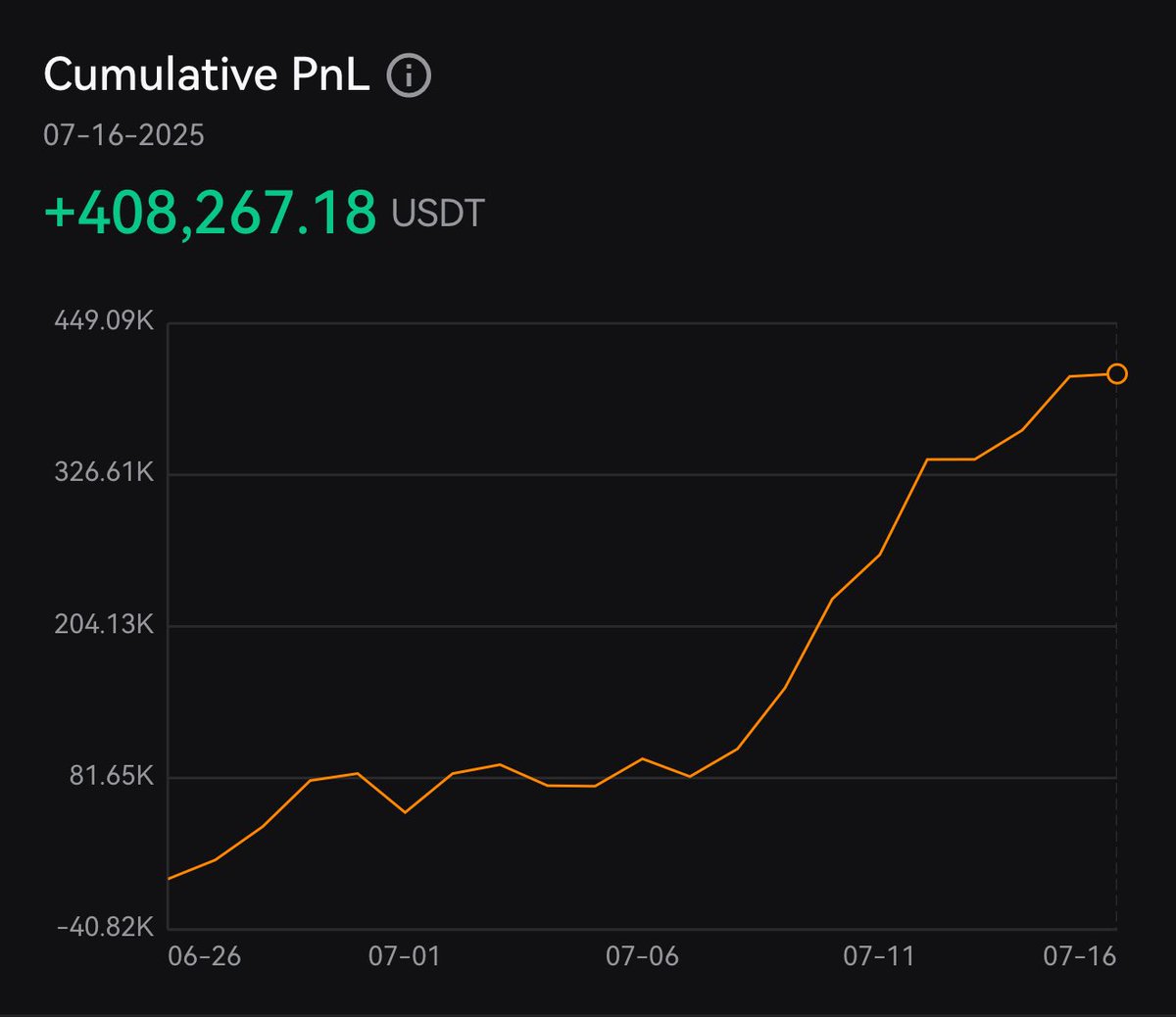
Task: Click the '449.09K' y-axis label
Action: point(105,320)
